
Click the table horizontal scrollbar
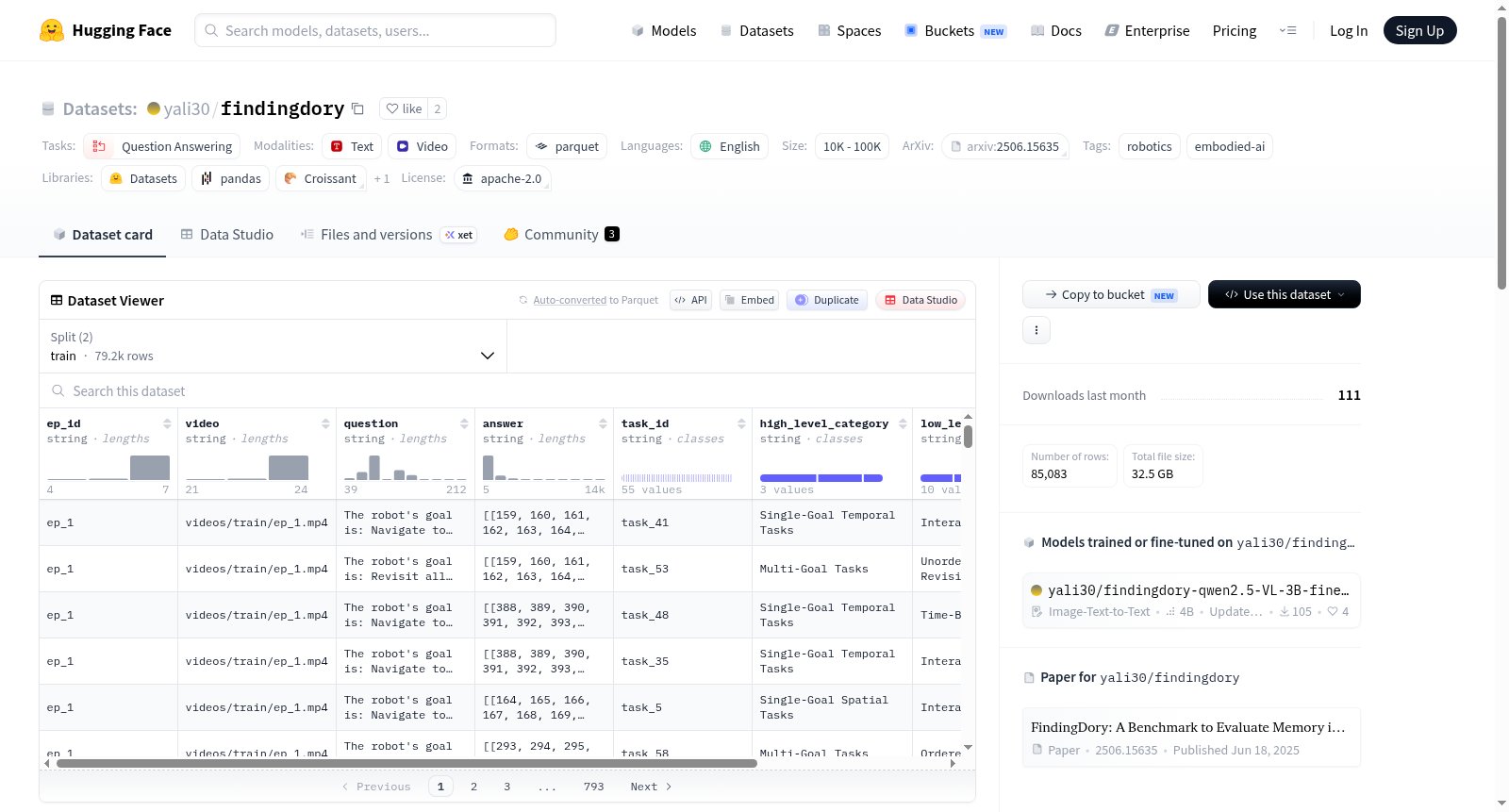pos(406,763)
